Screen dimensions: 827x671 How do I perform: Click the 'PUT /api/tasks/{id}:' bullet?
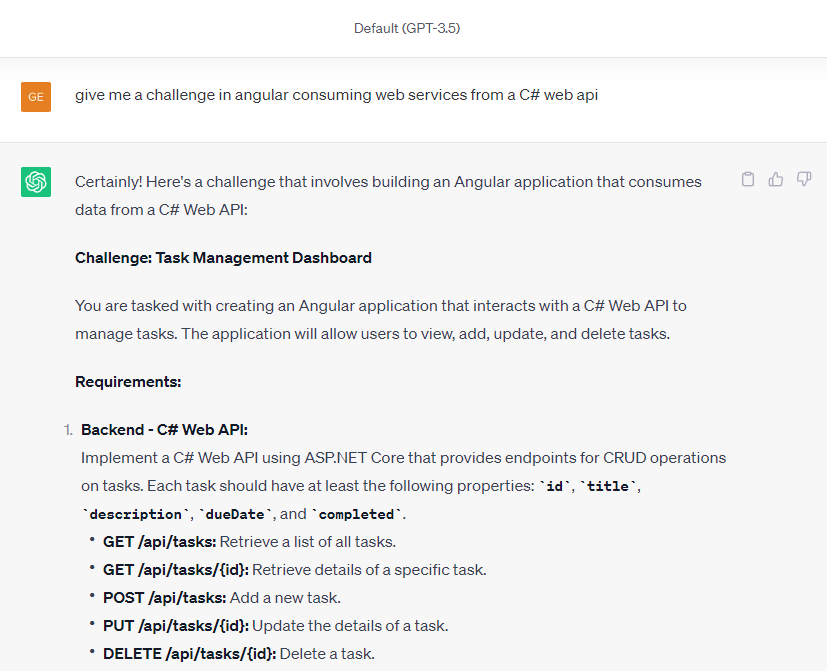pos(176,626)
